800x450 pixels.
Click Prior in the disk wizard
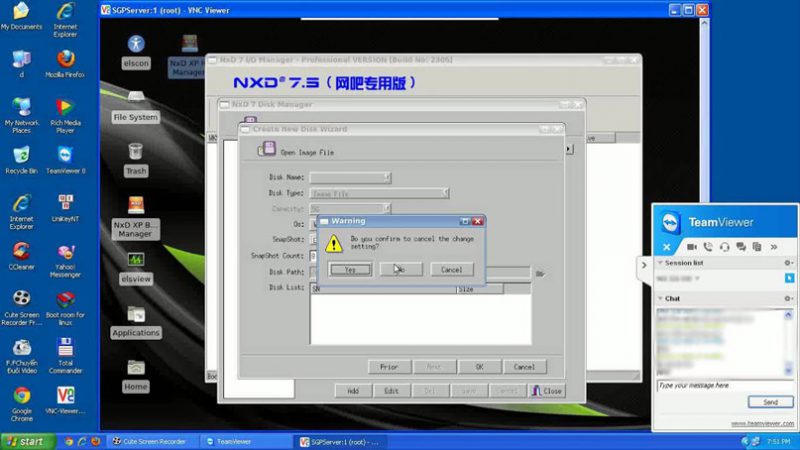coord(389,367)
